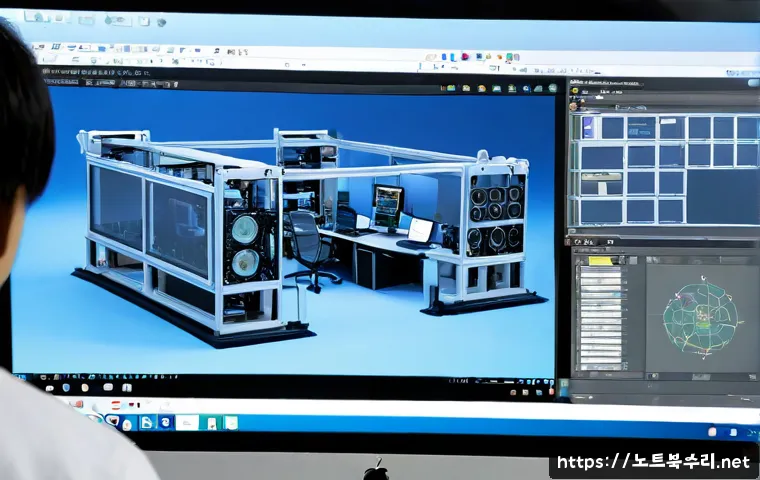Viewport: 760px width, 480px height.
Task: Click the magenta icon in the top toolbar
Action: pos(465,56)
